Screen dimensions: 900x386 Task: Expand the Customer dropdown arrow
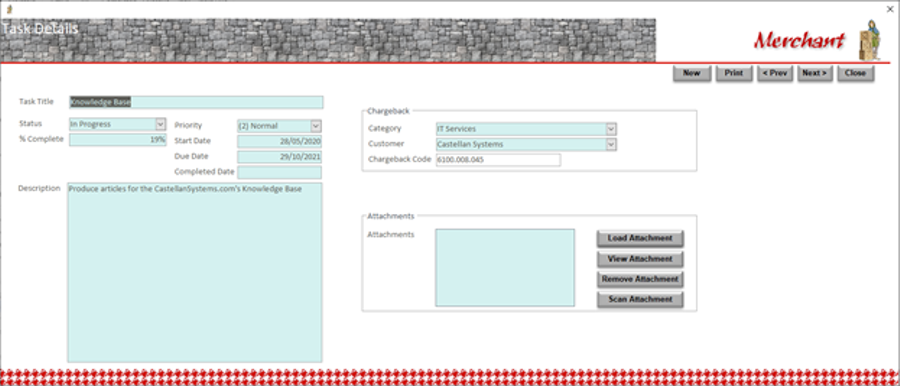(611, 144)
